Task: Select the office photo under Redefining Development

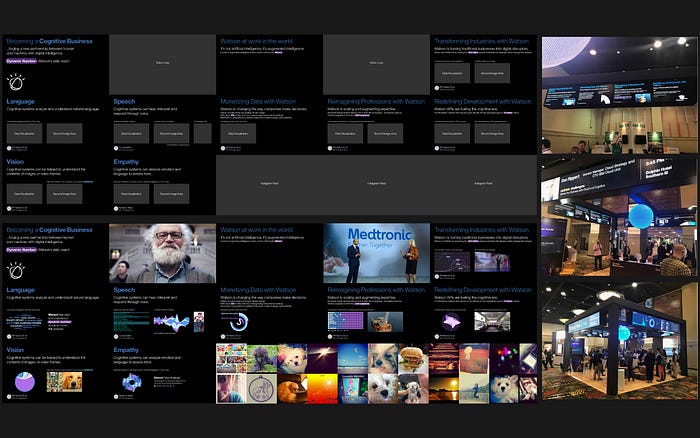Action: tap(492, 321)
